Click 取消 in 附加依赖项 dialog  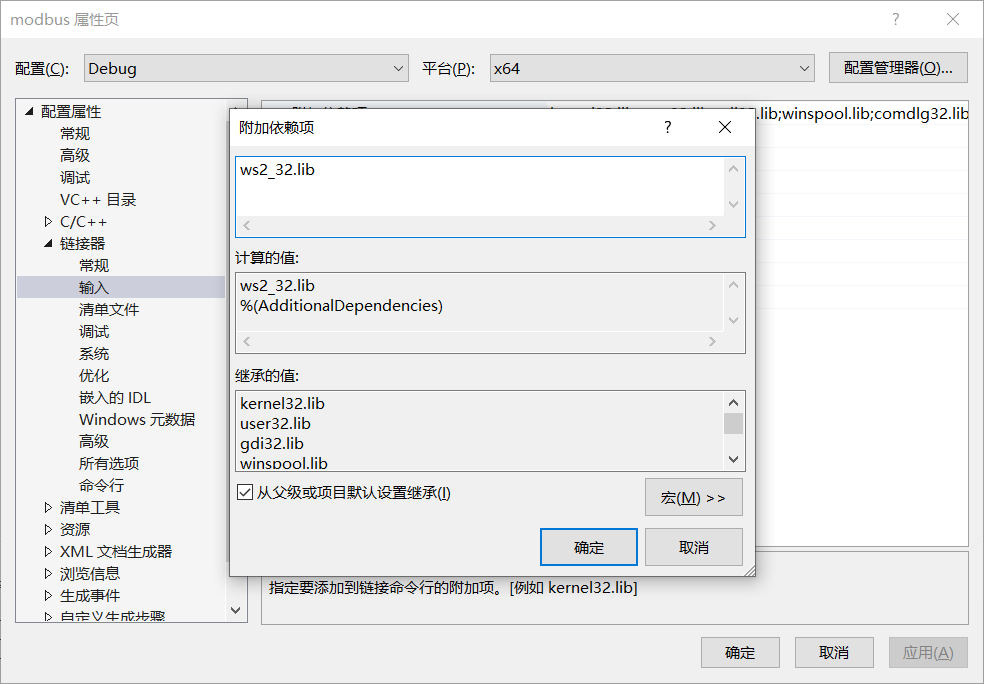click(x=693, y=547)
